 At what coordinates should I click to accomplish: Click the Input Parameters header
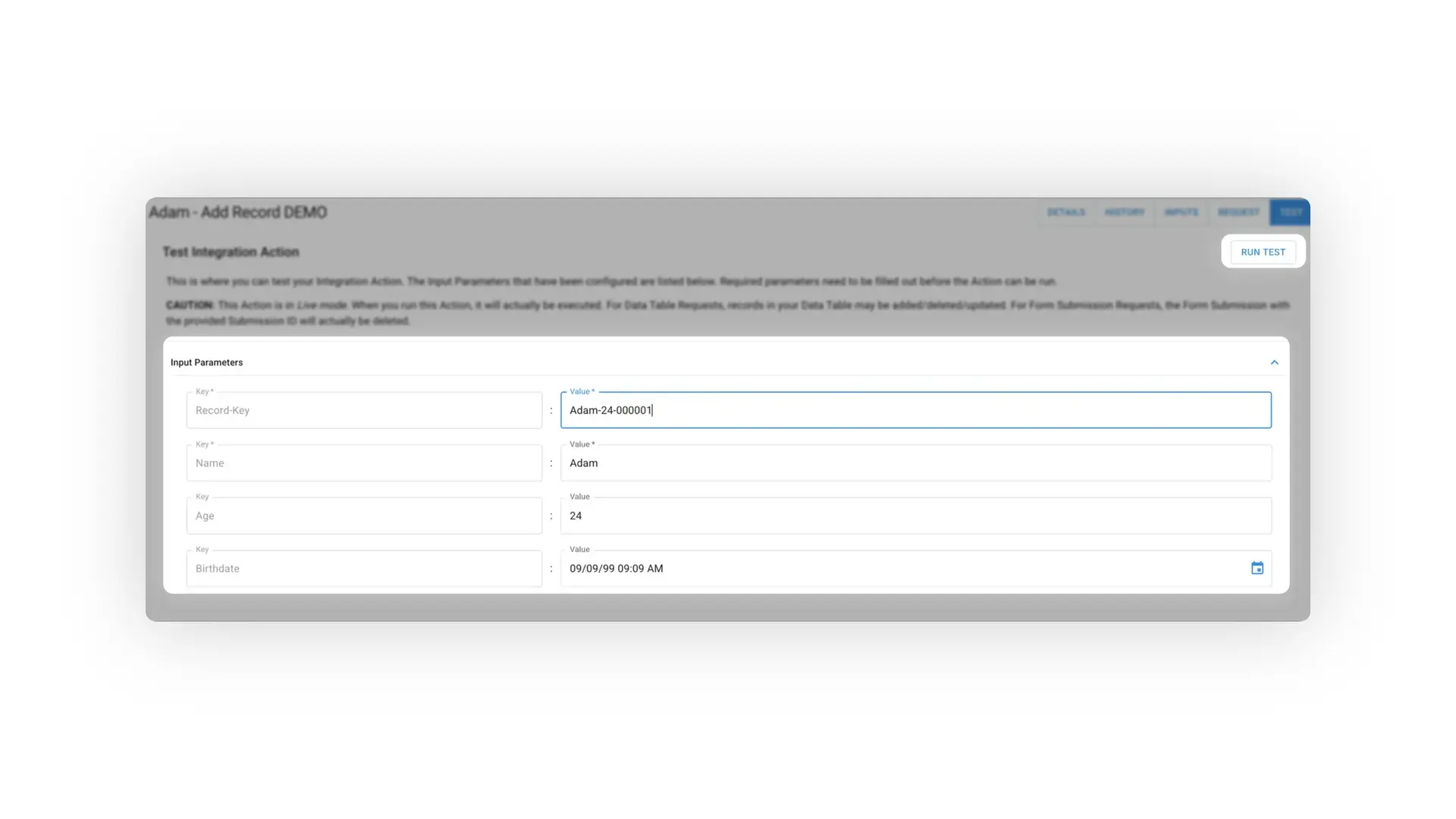[206, 362]
